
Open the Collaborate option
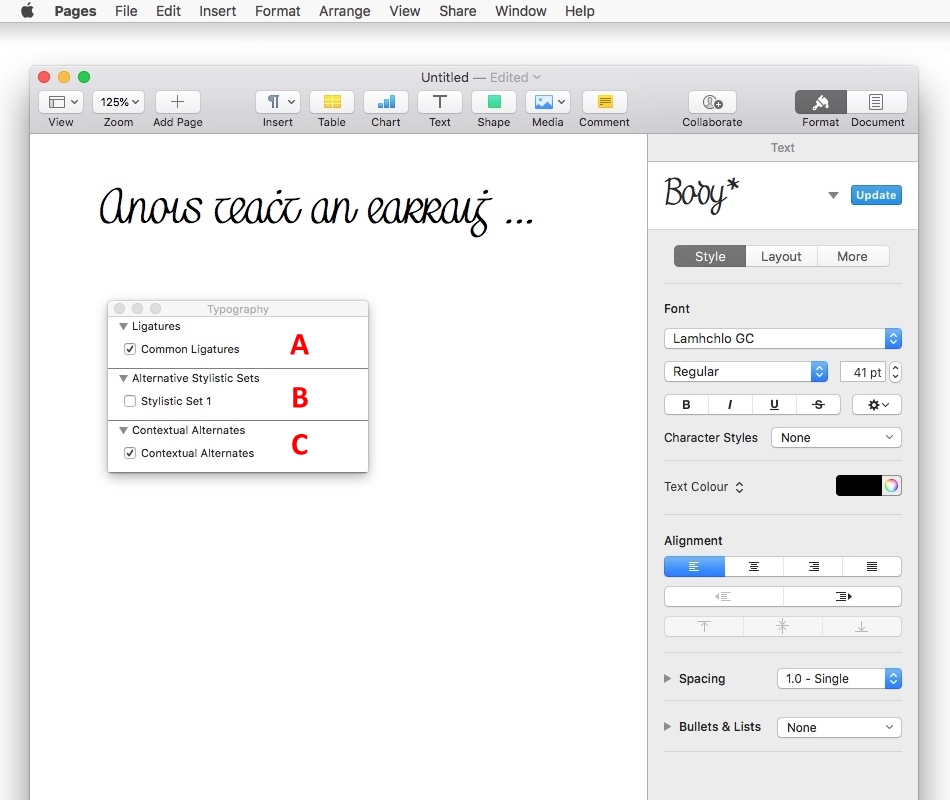[712, 102]
